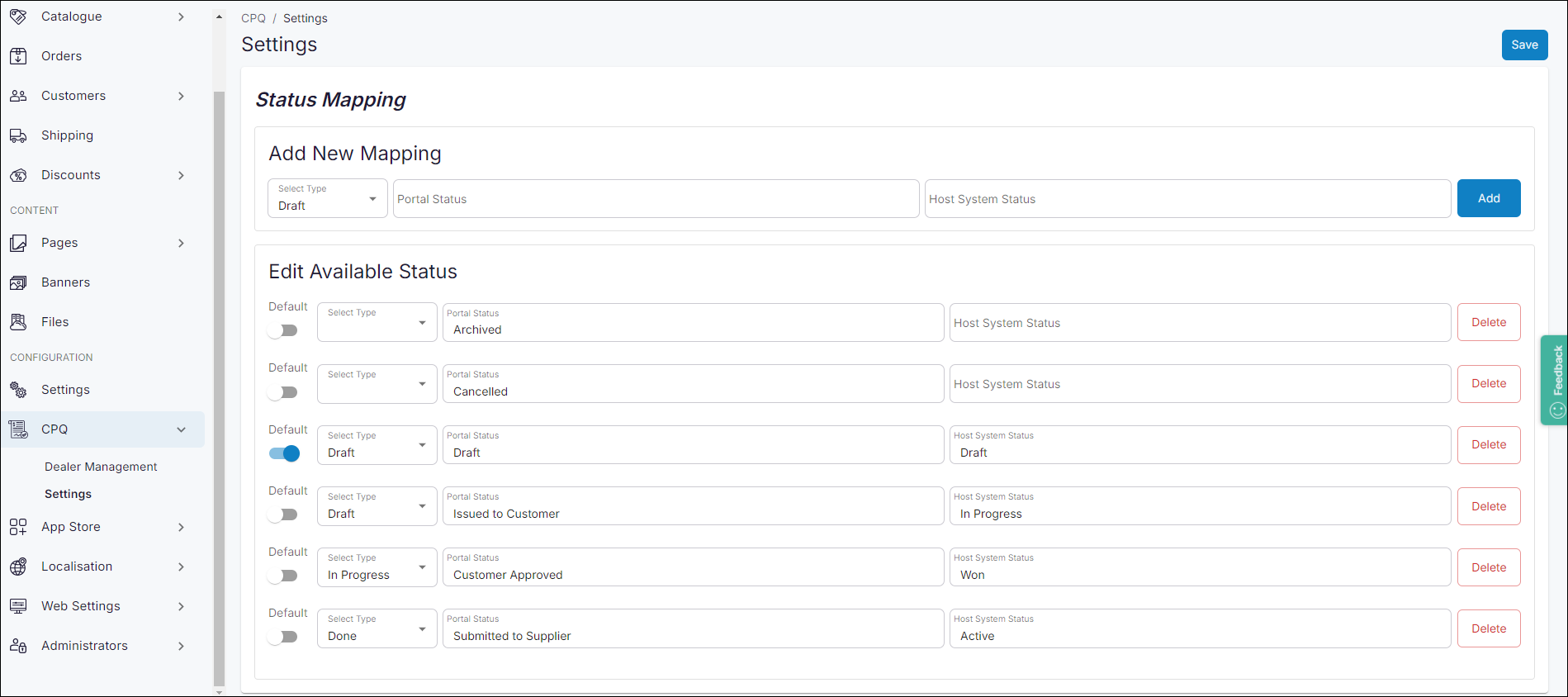Viewport: 1568px width, 697px height.
Task: Click the Orders icon in sidebar
Action: pos(18,56)
